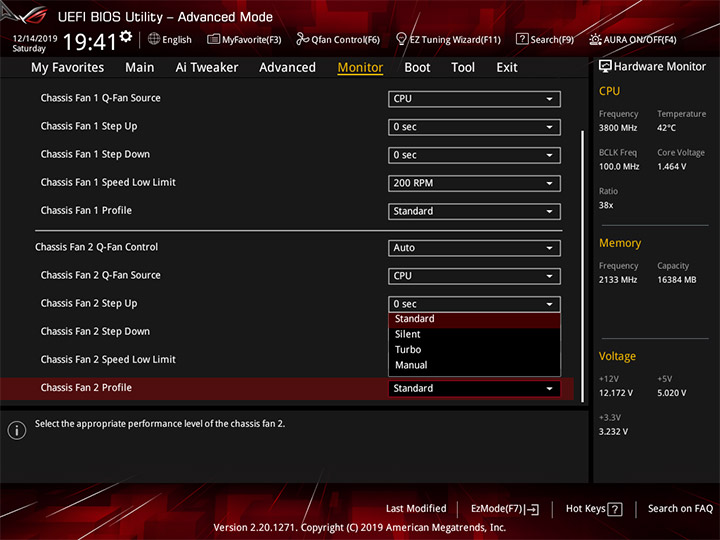Launch Qfan Control(F6) fan icon
Screen dimensions: 720x540
pos(302,39)
